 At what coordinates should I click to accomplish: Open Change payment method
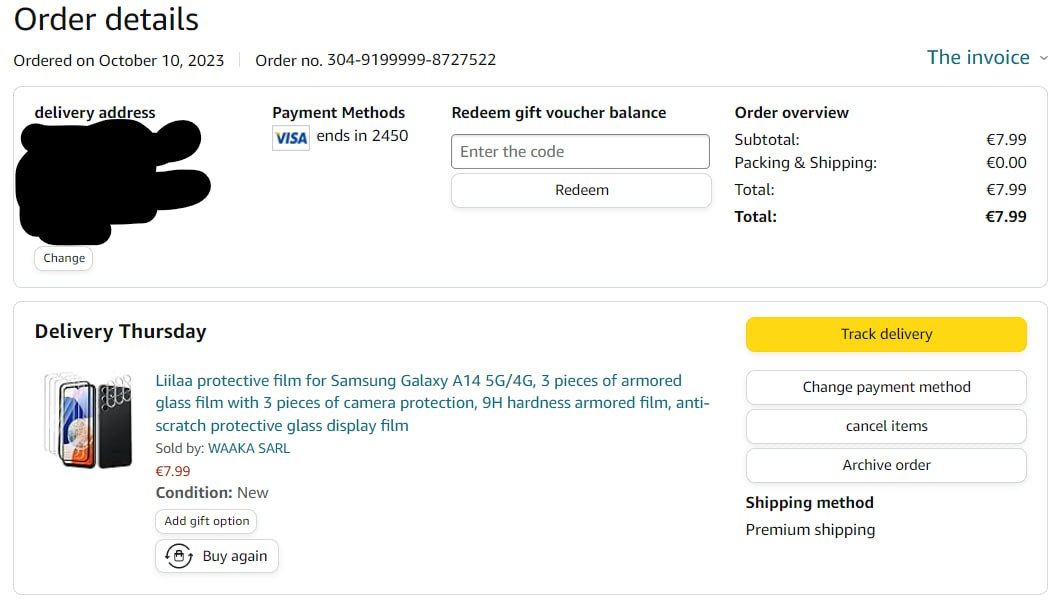point(886,387)
